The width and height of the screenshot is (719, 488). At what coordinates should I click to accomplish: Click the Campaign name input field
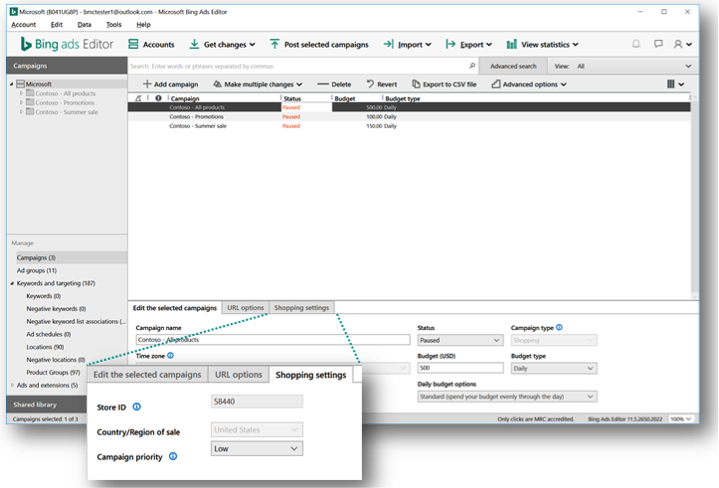273,340
